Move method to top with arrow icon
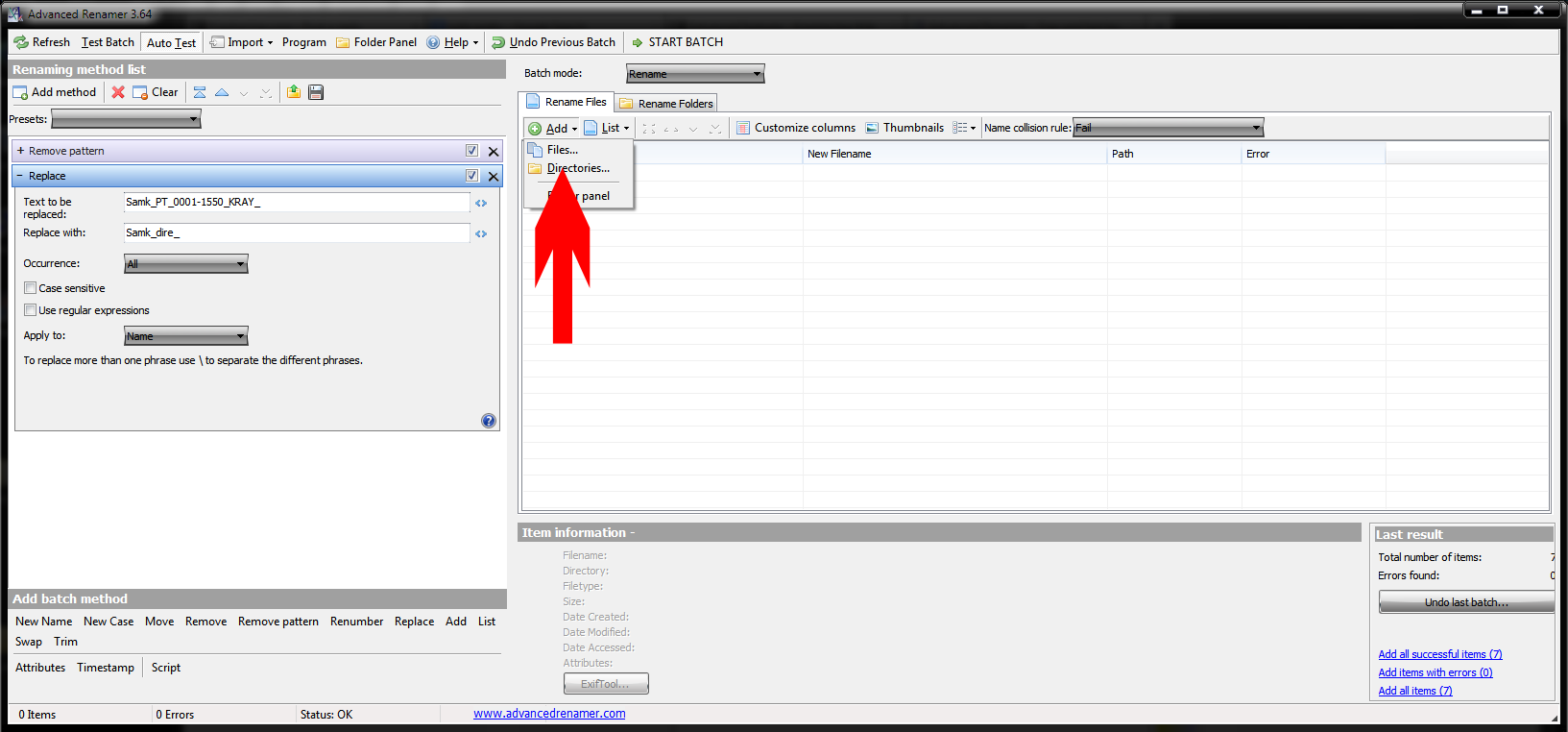The image size is (1568, 732). point(200,92)
